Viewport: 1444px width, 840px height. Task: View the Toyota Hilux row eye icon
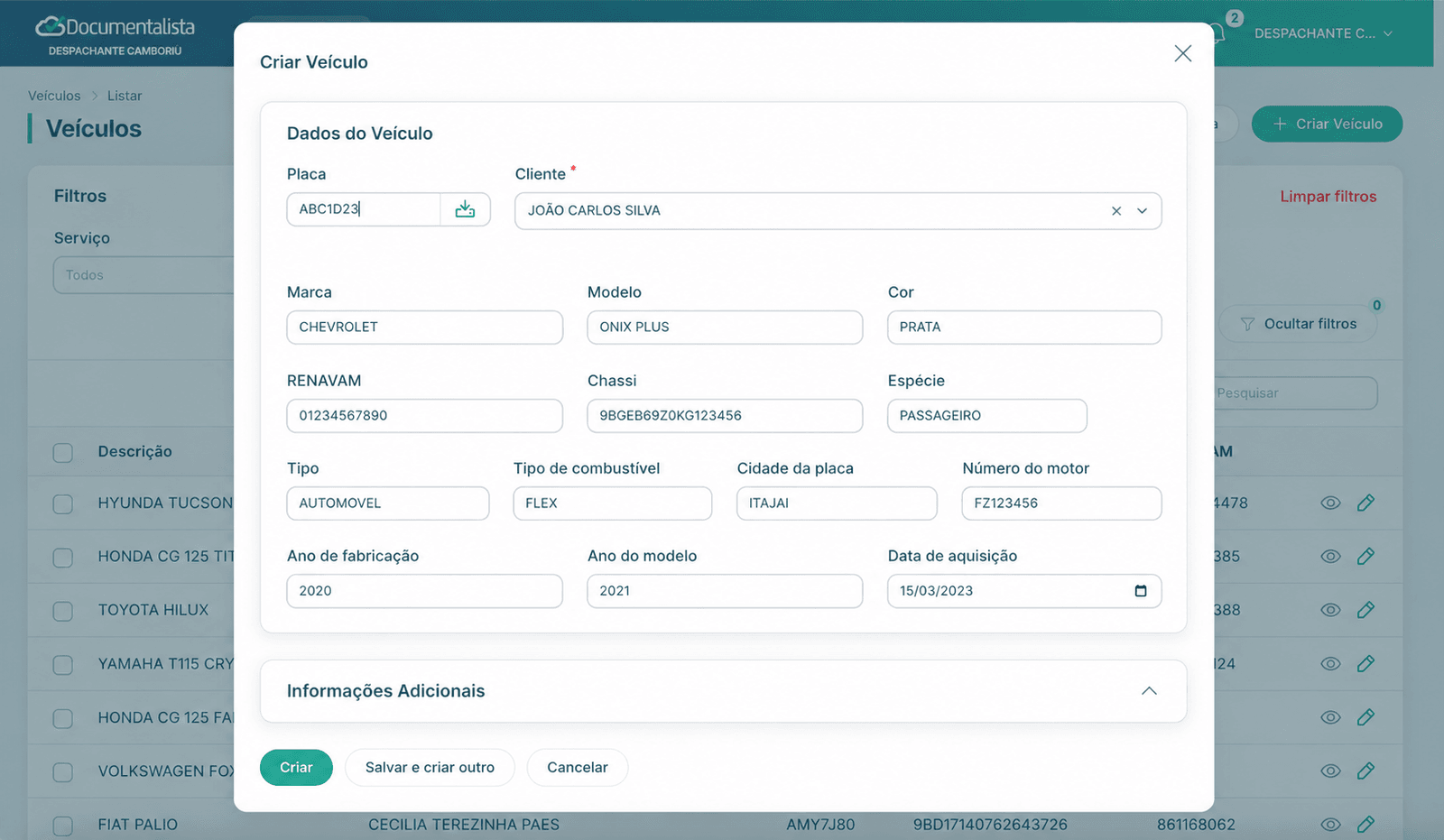(1330, 610)
